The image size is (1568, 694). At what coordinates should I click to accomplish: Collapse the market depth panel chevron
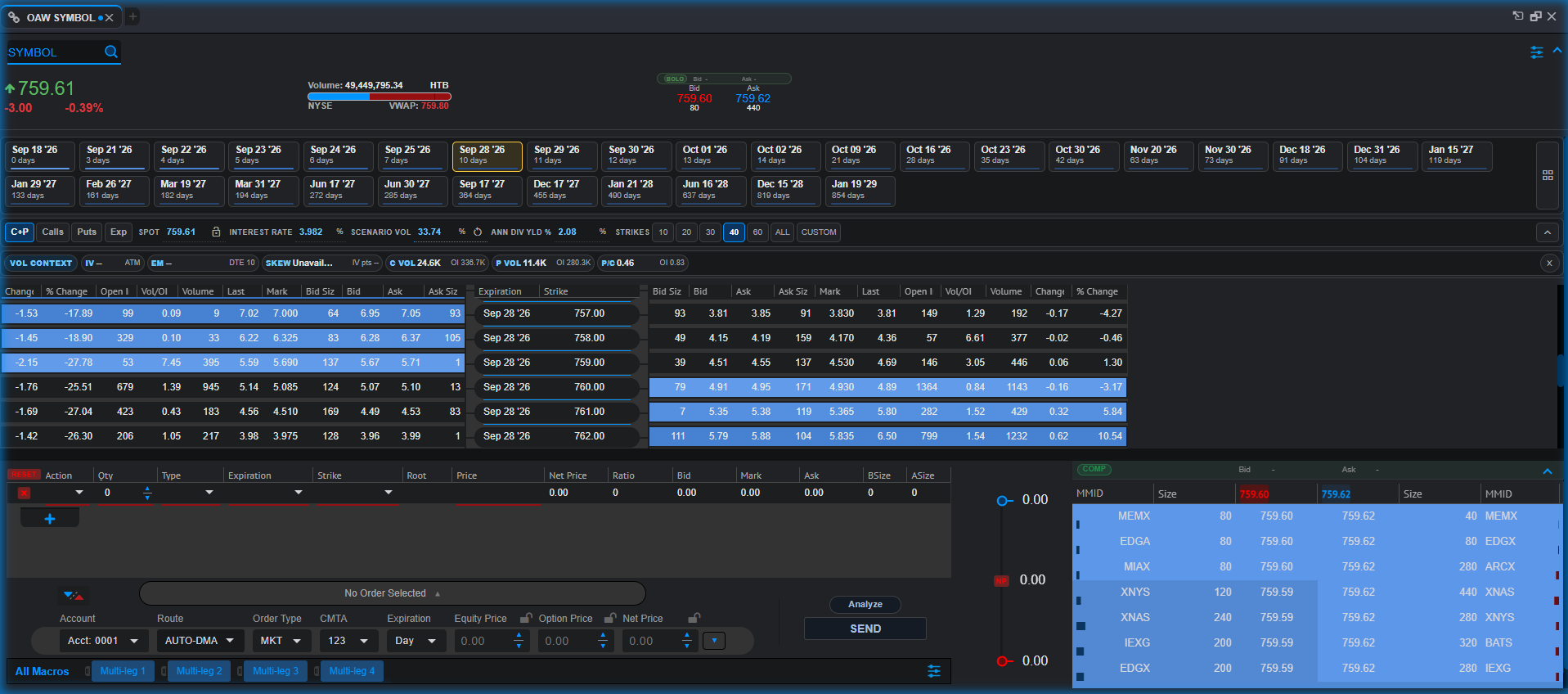coord(1548,471)
